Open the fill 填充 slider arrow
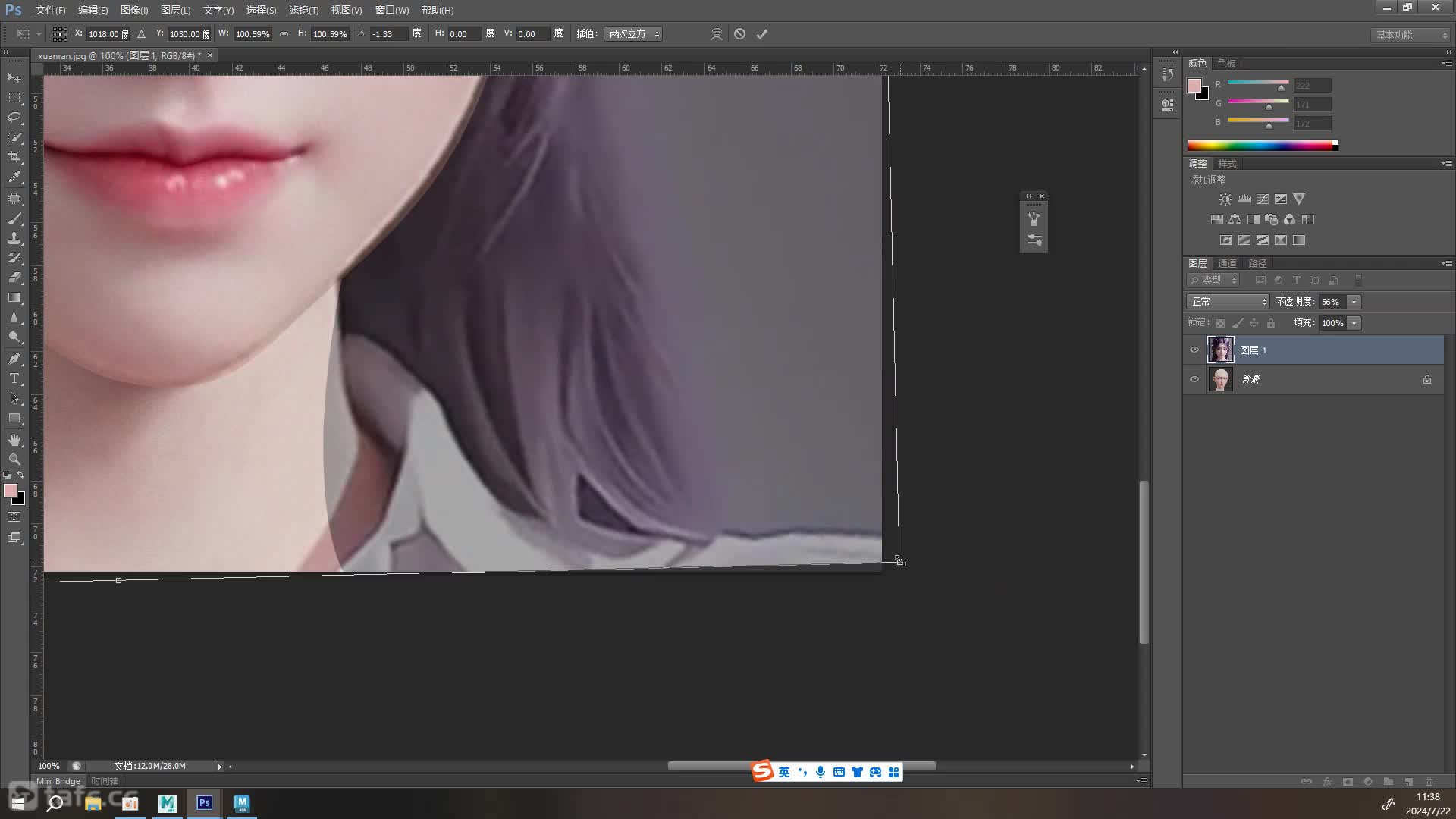Screen dimensions: 1456x819 tap(1354, 323)
